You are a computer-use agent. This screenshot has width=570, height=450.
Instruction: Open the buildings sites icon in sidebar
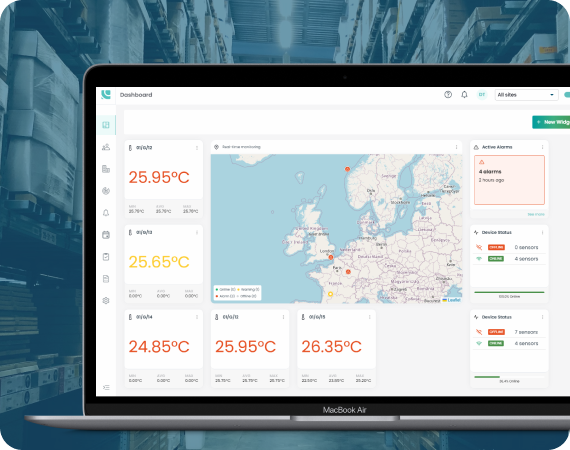106,169
